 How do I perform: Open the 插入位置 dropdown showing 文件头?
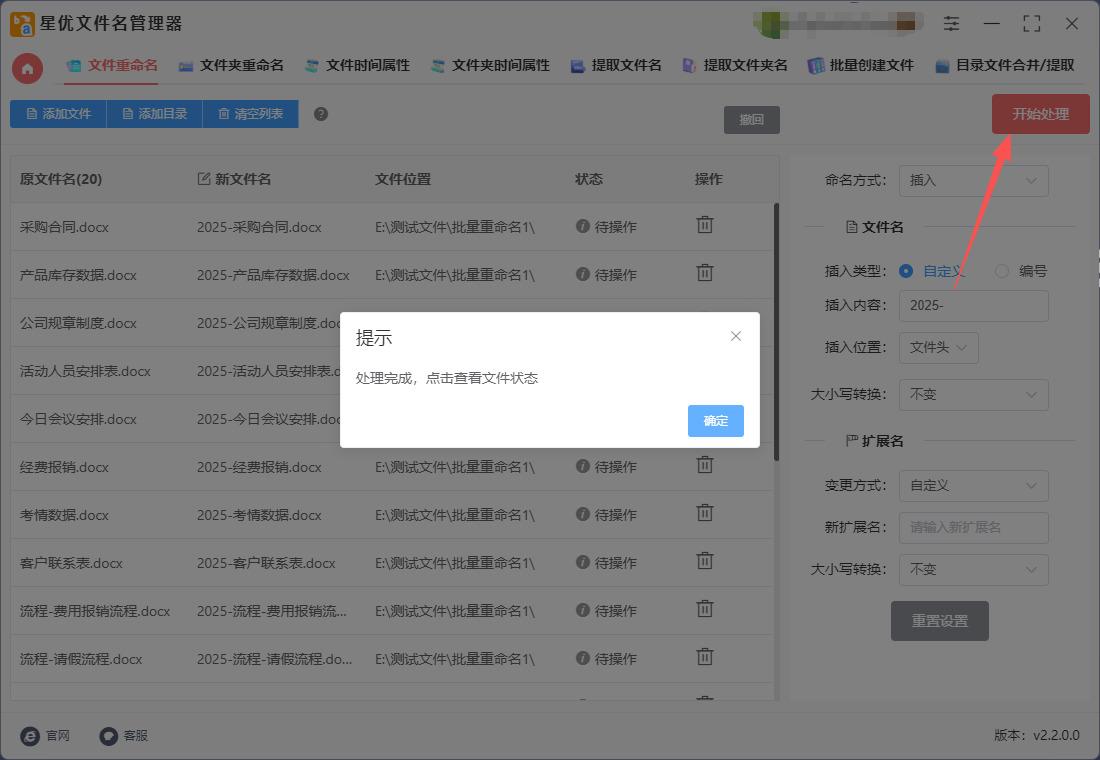(938, 347)
